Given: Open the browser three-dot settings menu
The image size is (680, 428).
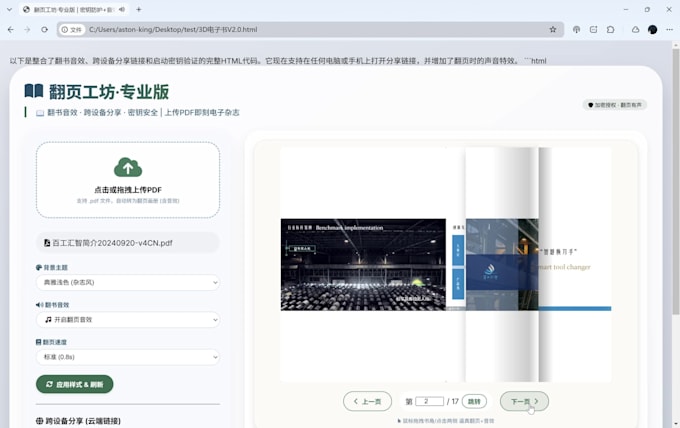Looking at the screenshot, I should [x=670, y=29].
